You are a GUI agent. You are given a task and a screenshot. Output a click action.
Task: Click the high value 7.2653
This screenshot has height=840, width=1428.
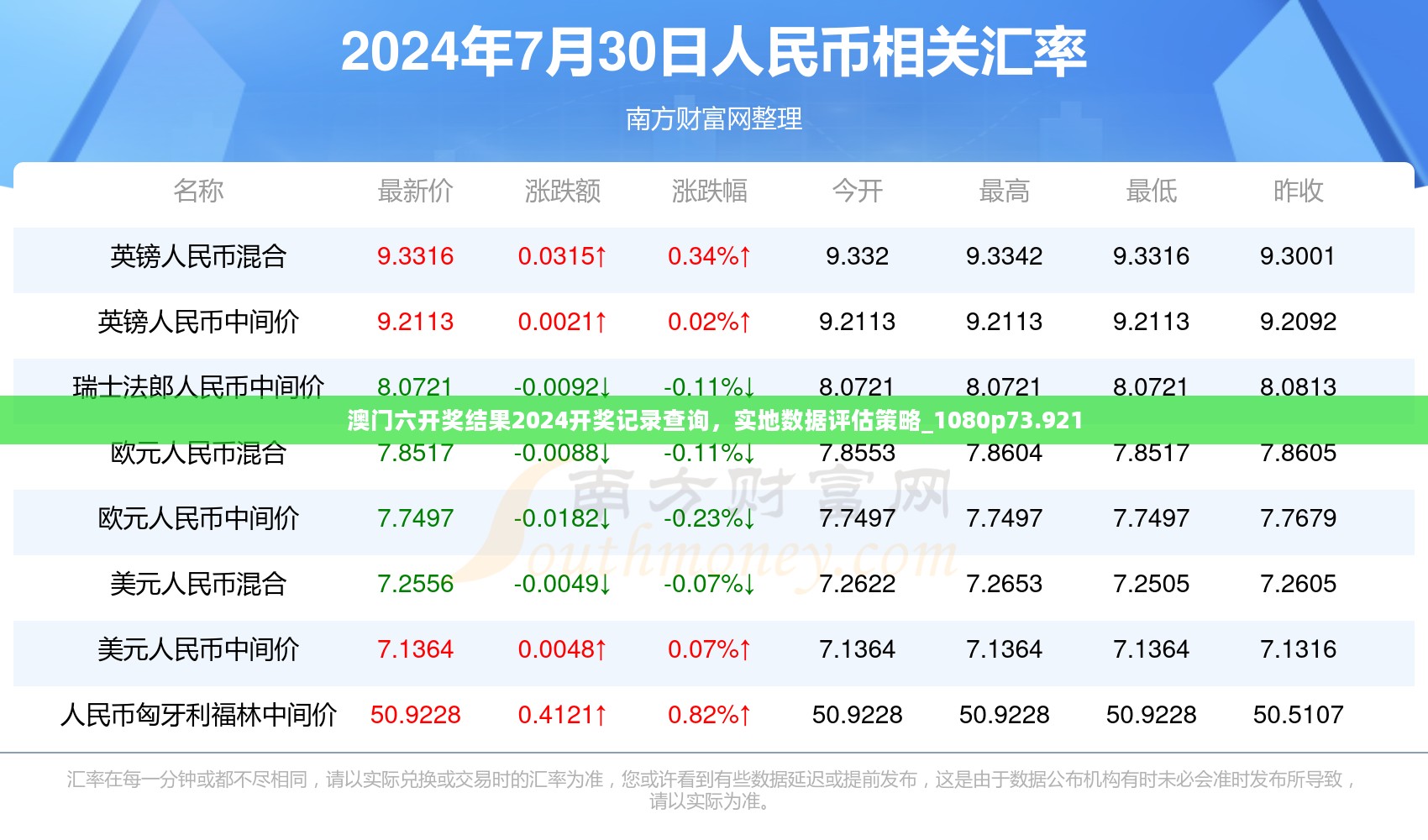pos(1004,584)
